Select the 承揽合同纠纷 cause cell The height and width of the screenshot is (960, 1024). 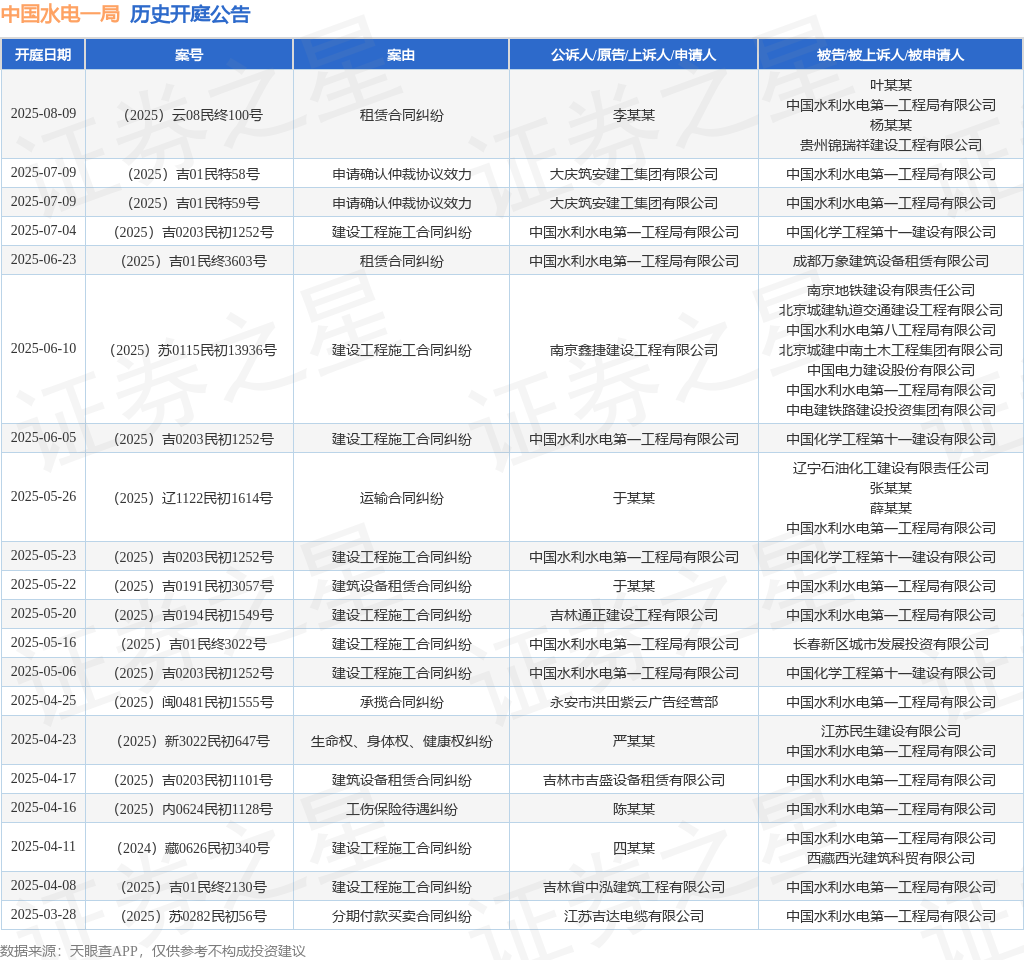tap(401, 703)
